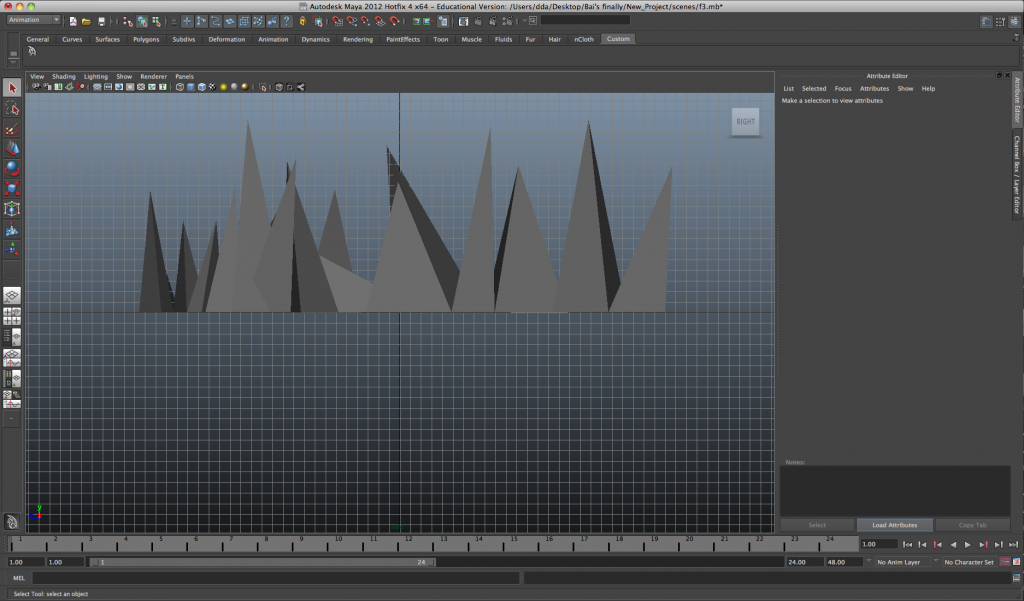This screenshot has height=601, width=1024.
Task: Select the arrow Select tool
Action: tap(12, 88)
